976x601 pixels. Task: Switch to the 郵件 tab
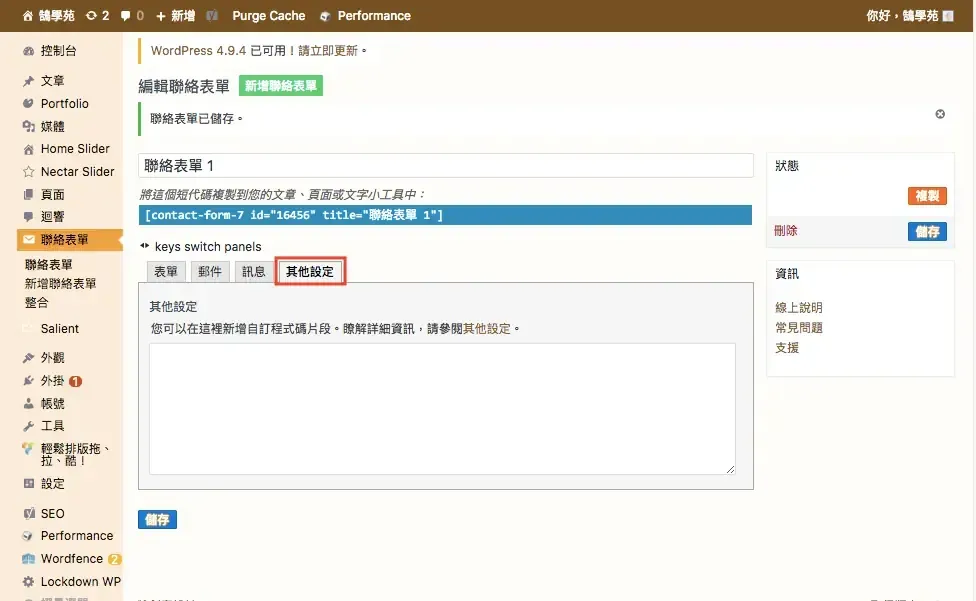210,272
